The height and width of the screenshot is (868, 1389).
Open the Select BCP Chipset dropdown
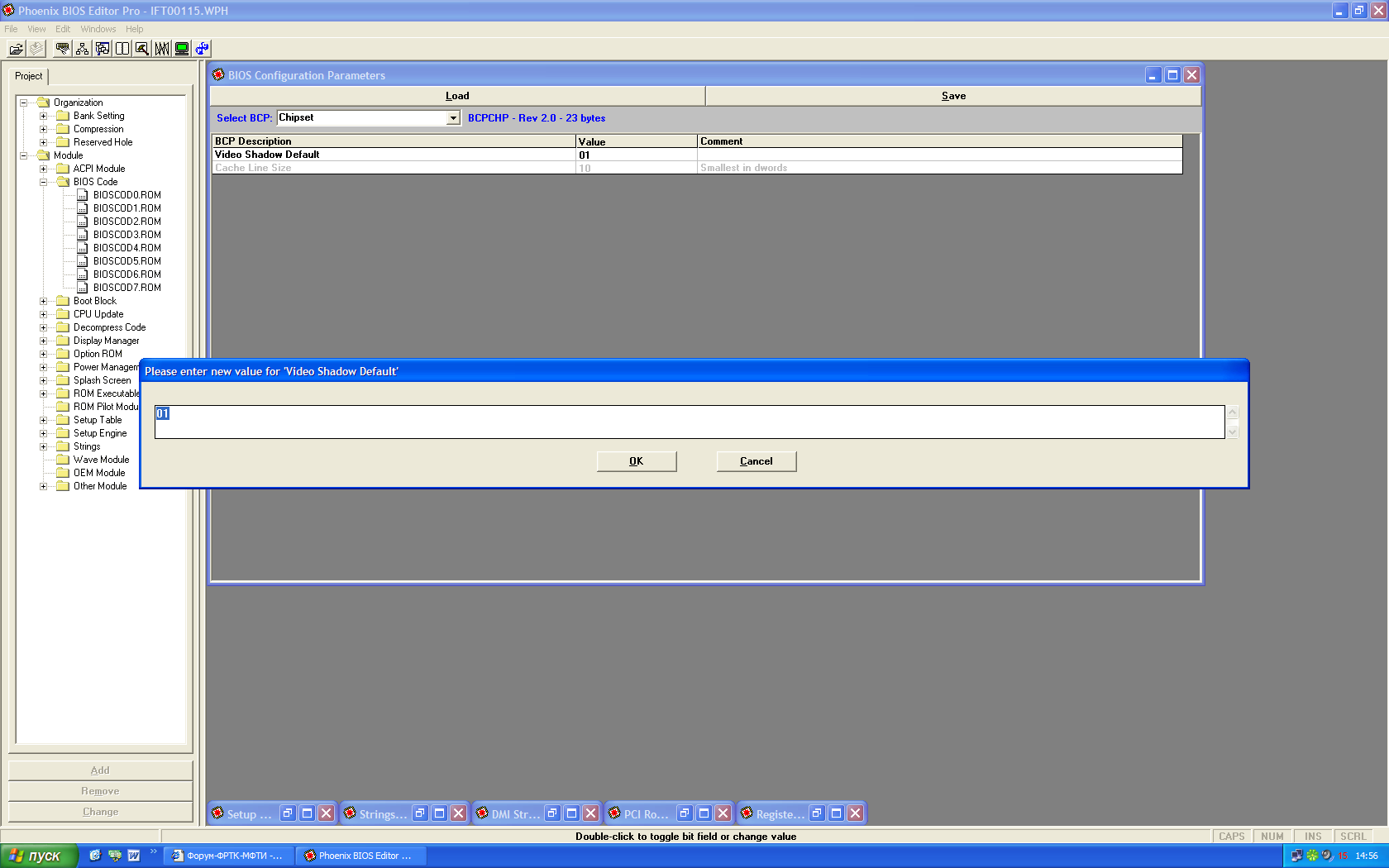pyautogui.click(x=453, y=118)
